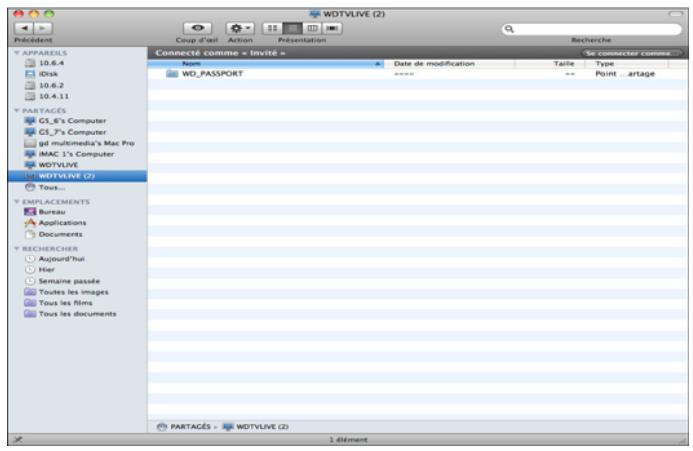Click the '1 élément' status text

(x=348, y=440)
